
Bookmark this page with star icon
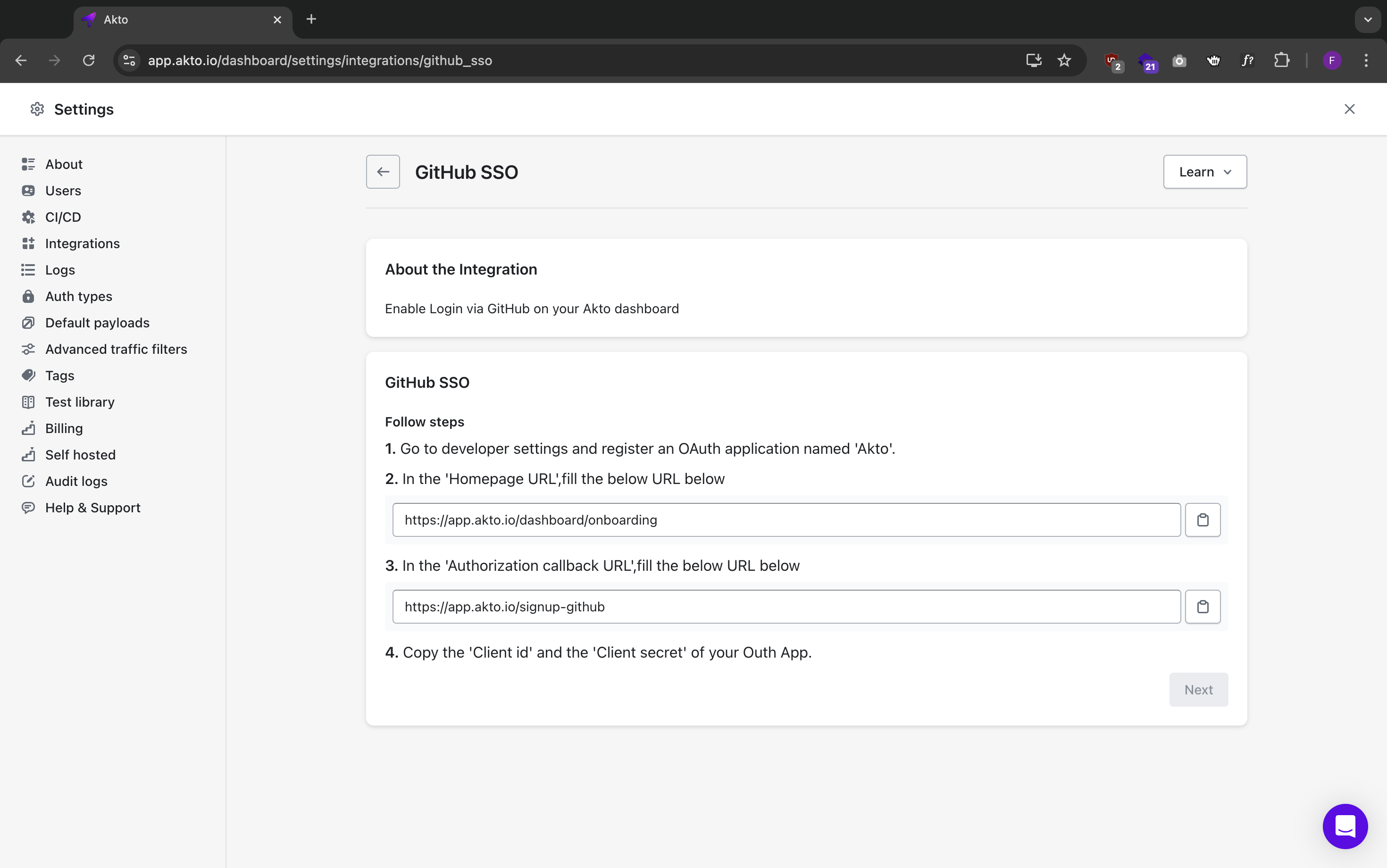coord(1064,60)
